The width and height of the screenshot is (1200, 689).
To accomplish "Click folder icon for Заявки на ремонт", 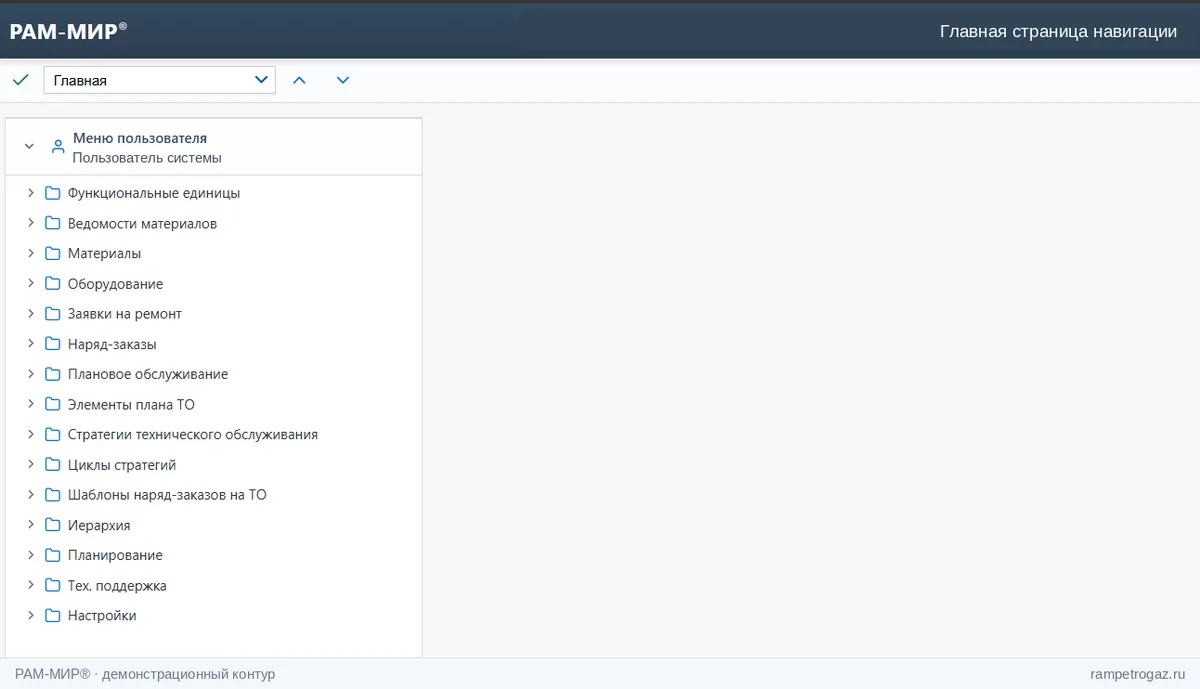I will coord(53,314).
